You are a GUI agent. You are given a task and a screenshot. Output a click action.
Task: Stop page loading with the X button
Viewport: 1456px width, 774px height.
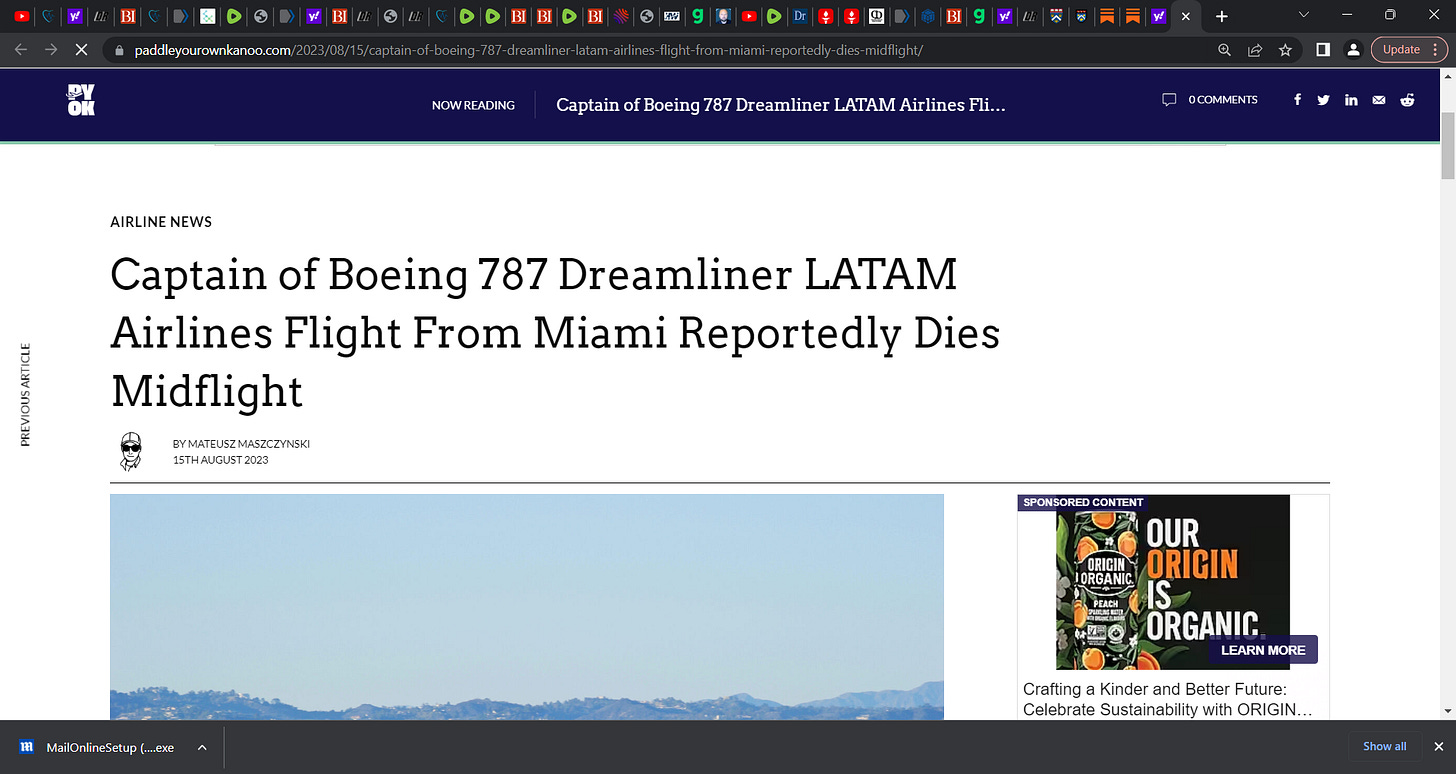(x=82, y=49)
